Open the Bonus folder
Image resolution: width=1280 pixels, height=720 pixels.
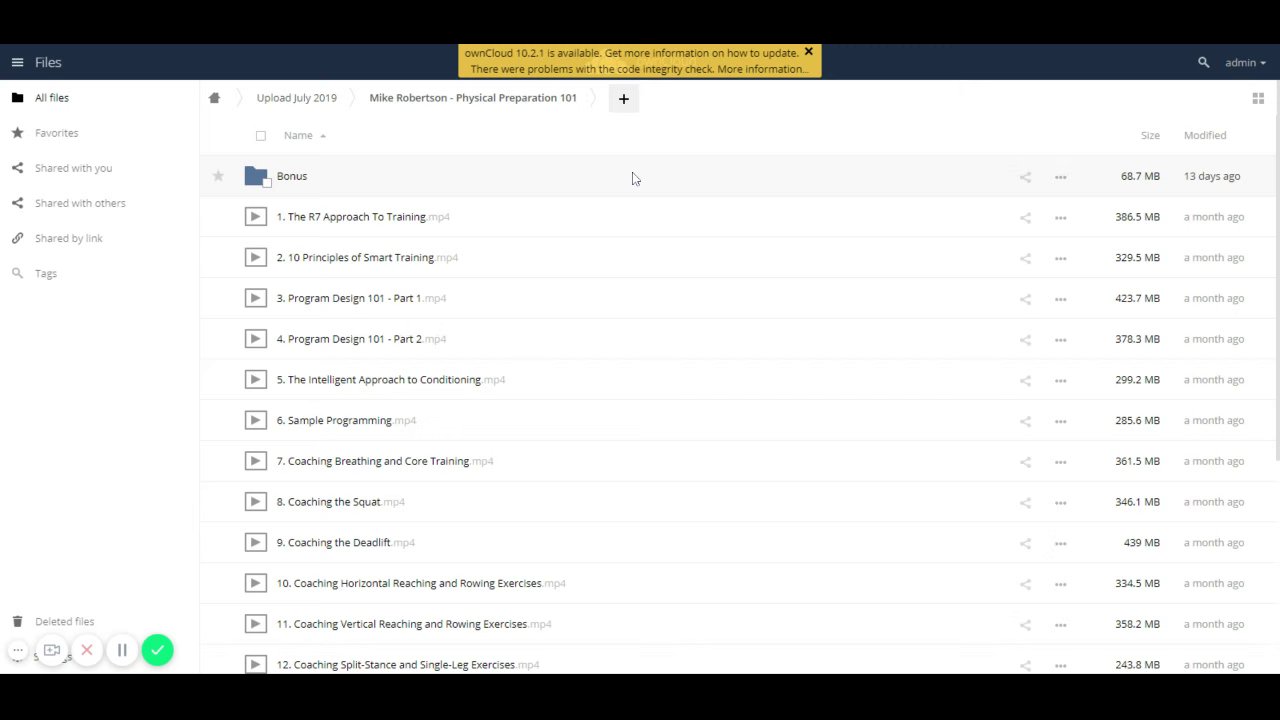click(292, 176)
